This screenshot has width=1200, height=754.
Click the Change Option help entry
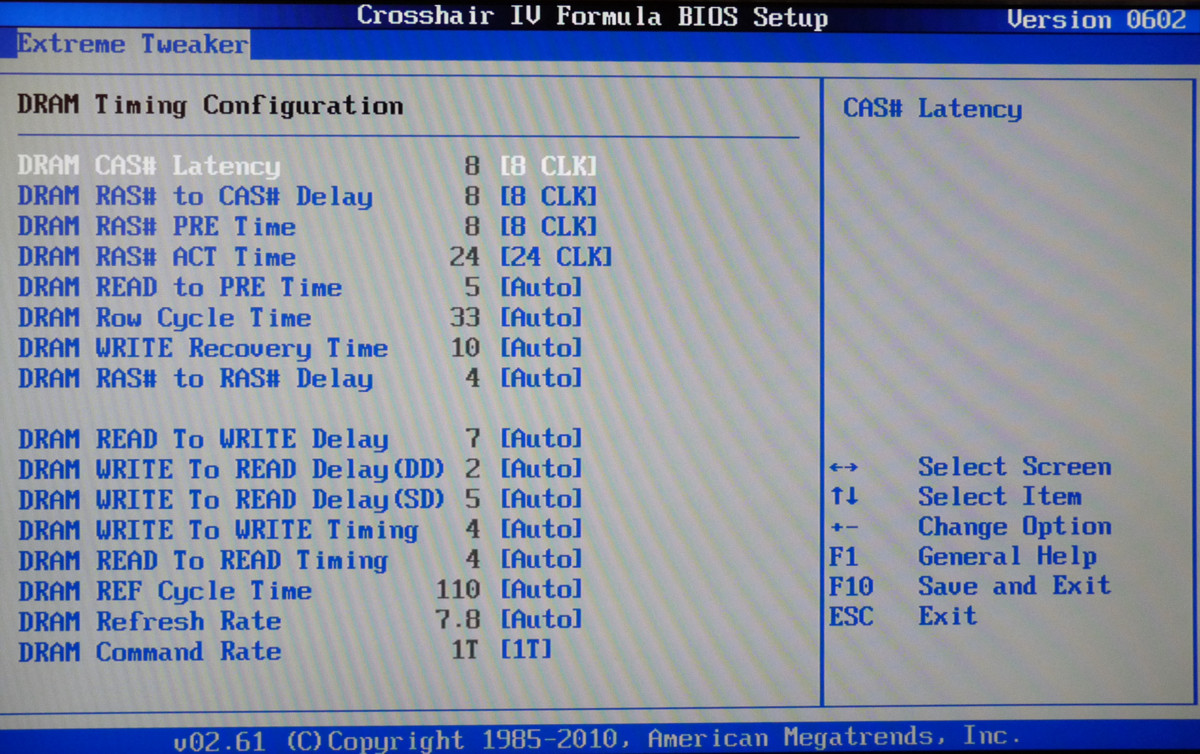1014,527
